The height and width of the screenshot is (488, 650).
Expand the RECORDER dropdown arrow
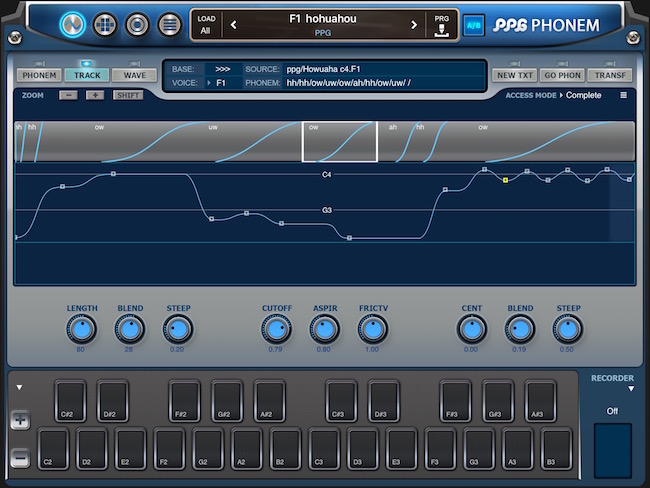point(631,388)
